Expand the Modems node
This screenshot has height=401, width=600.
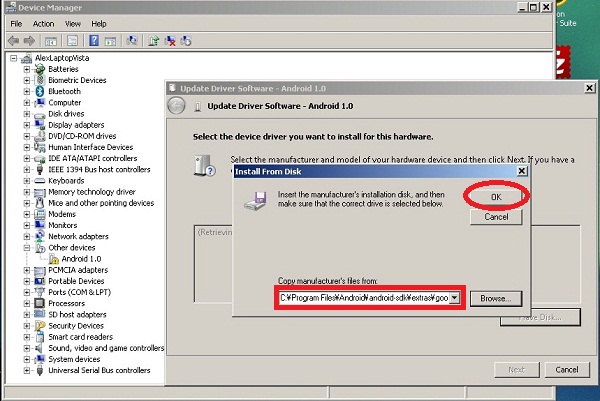(x=26, y=214)
